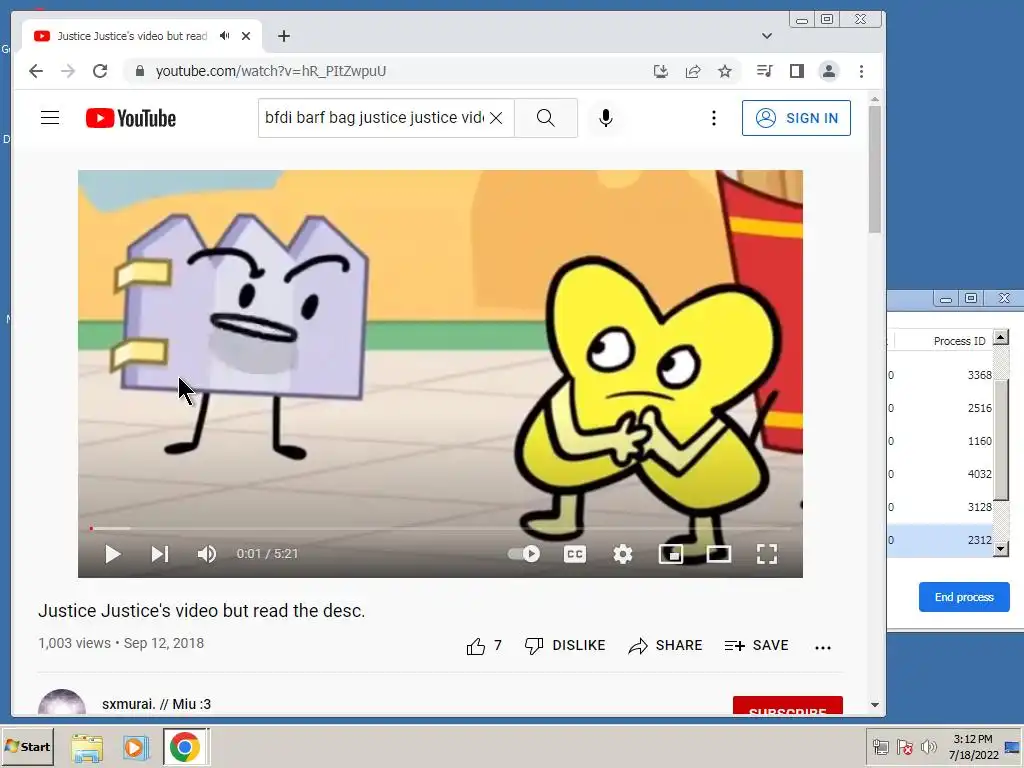Click the page vertical scrollbar thumb
Viewport: 1024px width, 768px height.
tap(875, 168)
